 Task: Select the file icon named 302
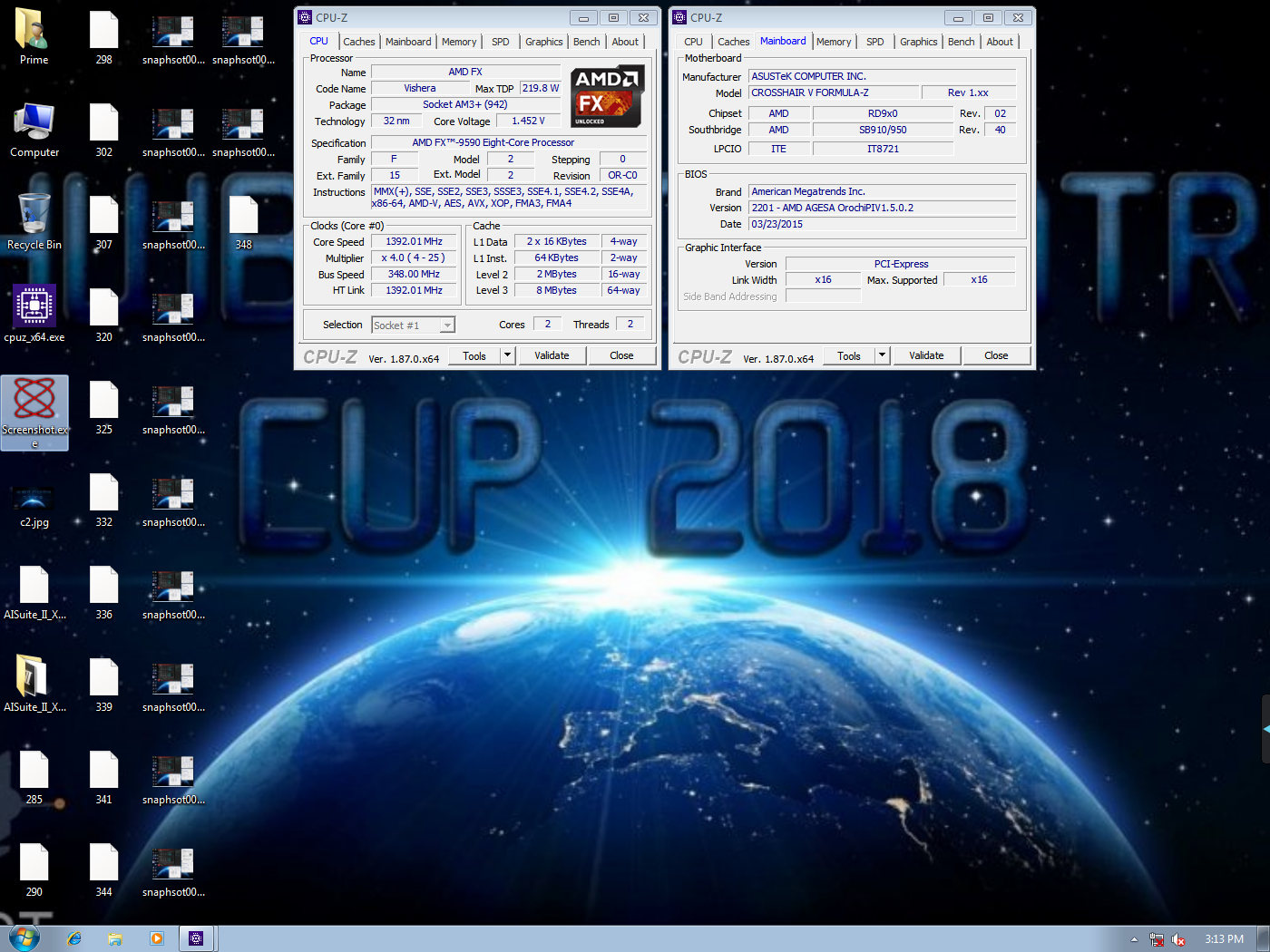click(104, 129)
